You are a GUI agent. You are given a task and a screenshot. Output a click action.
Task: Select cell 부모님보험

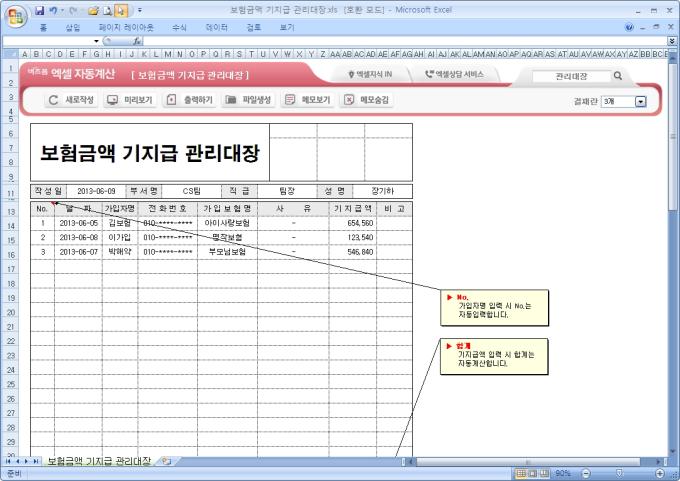click(x=227, y=252)
